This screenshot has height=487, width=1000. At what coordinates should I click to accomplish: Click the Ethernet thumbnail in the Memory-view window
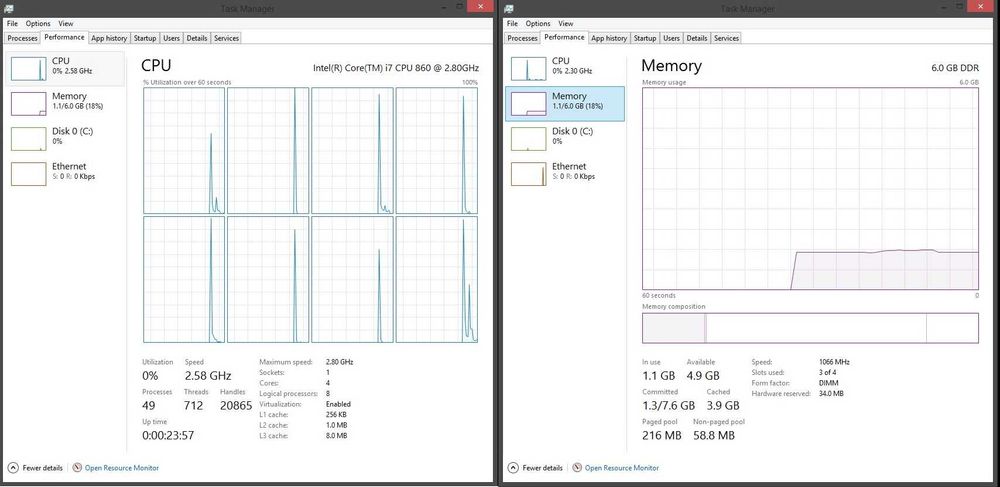(528, 172)
